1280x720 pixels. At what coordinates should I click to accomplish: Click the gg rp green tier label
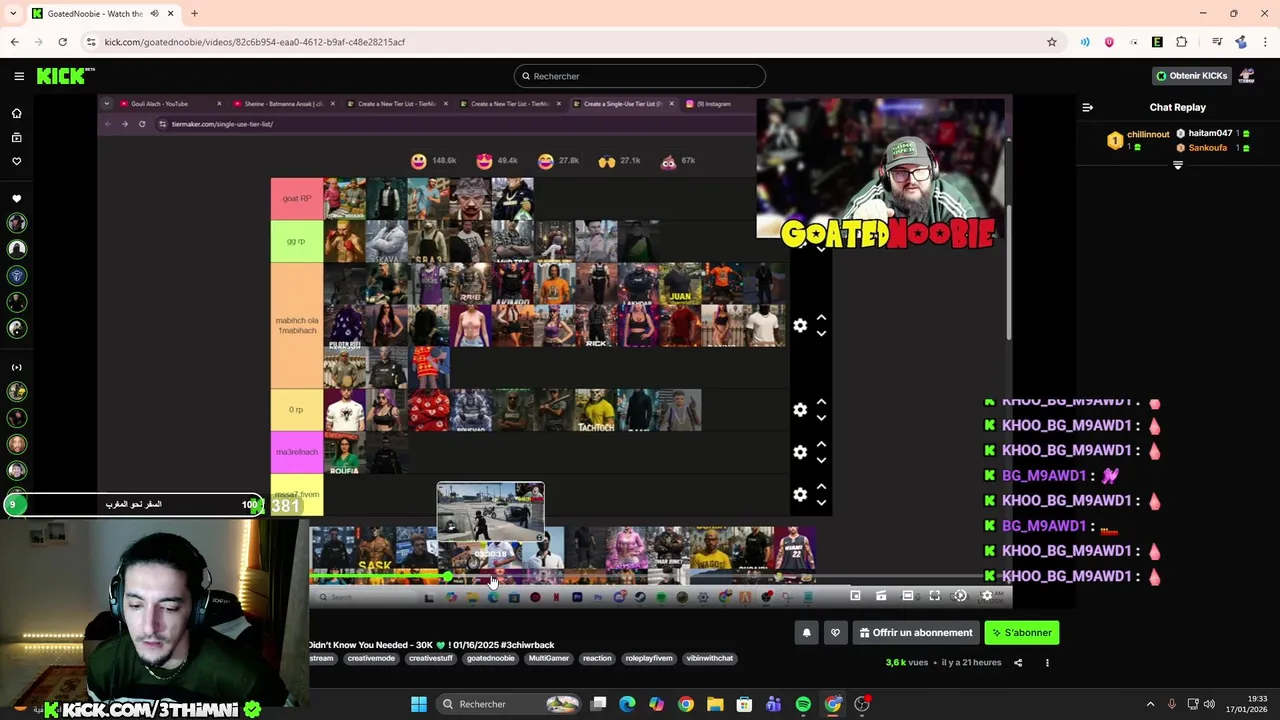[x=297, y=241]
